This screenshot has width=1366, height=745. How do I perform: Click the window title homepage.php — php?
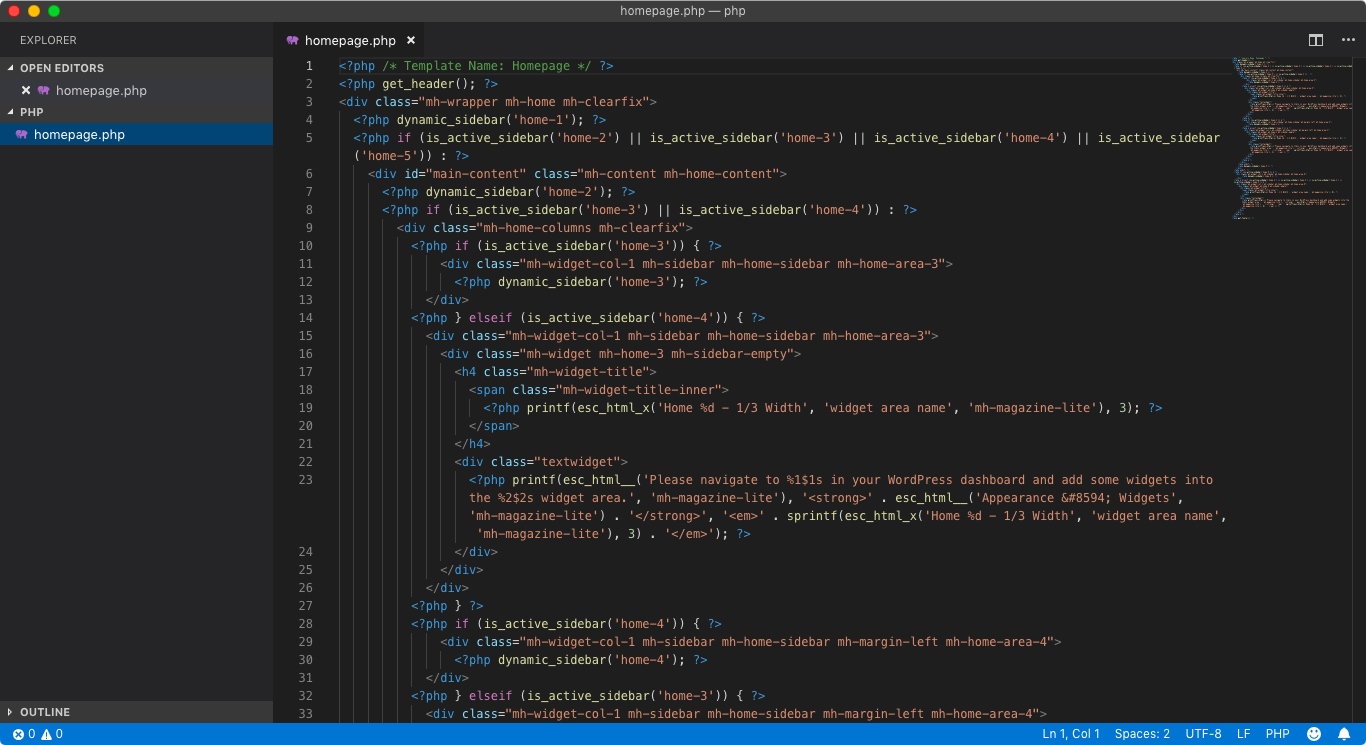point(683,11)
